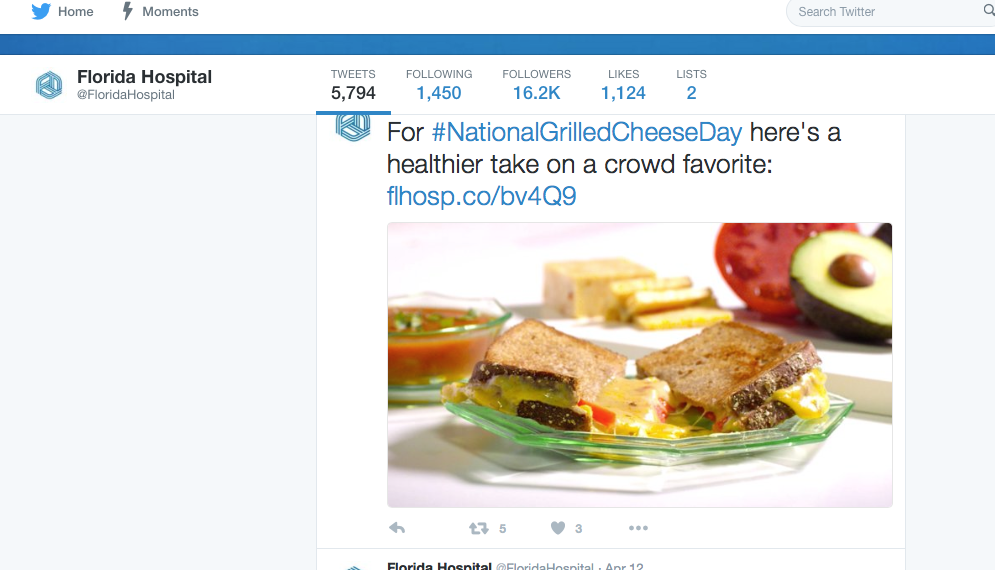This screenshot has width=995, height=570.
Task: Open the Likes tab showing 1,124
Action: click(x=623, y=85)
